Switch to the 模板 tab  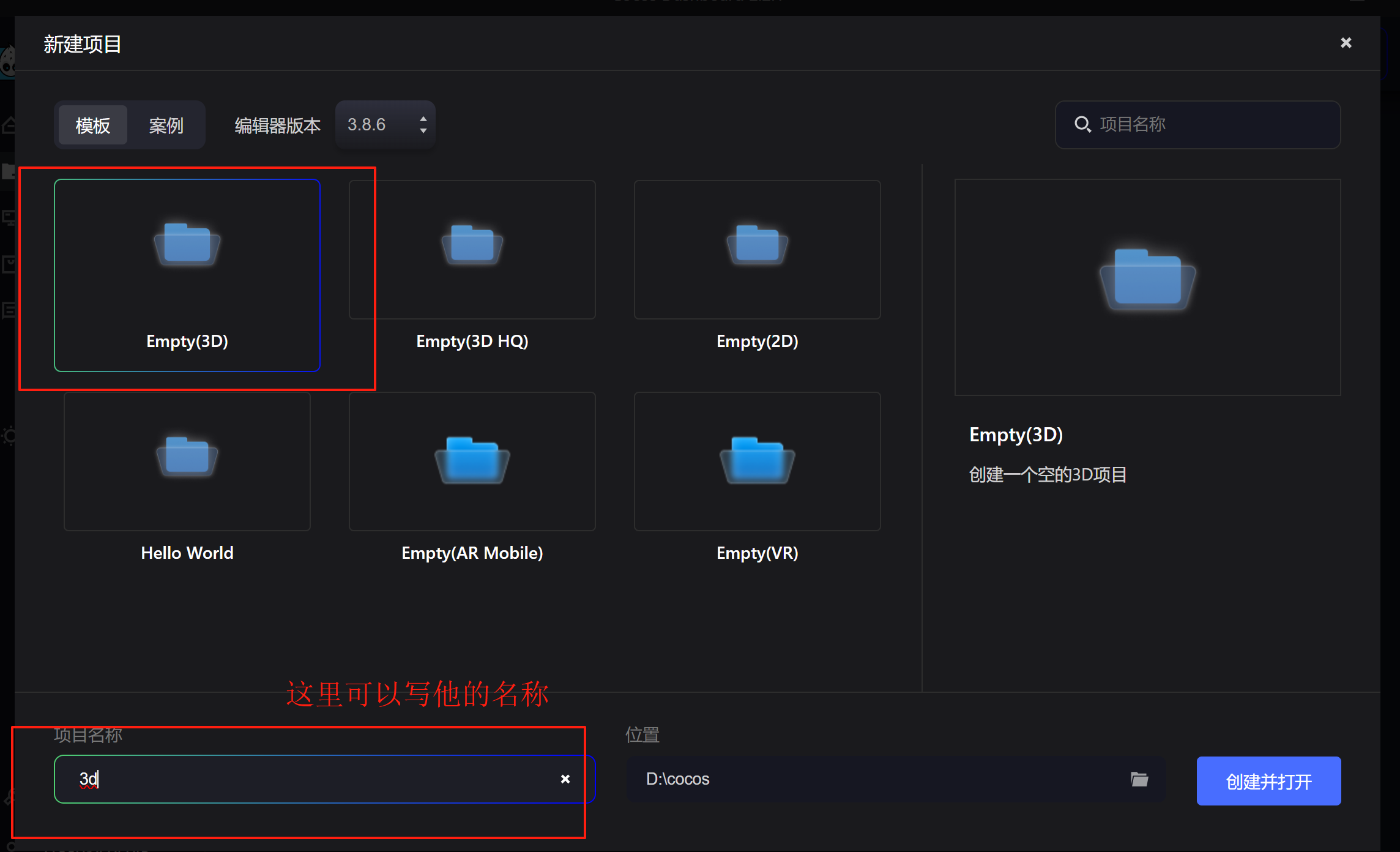click(93, 125)
